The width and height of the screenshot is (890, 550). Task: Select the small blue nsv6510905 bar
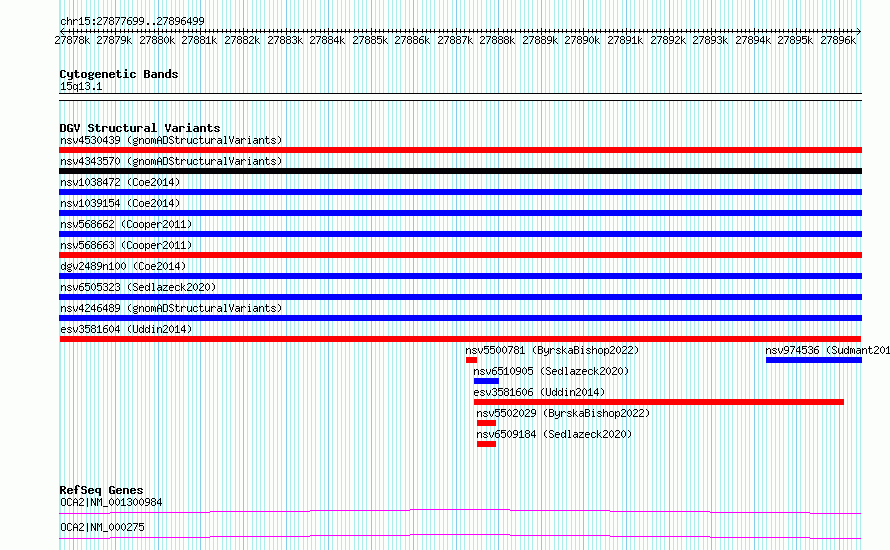[486, 381]
